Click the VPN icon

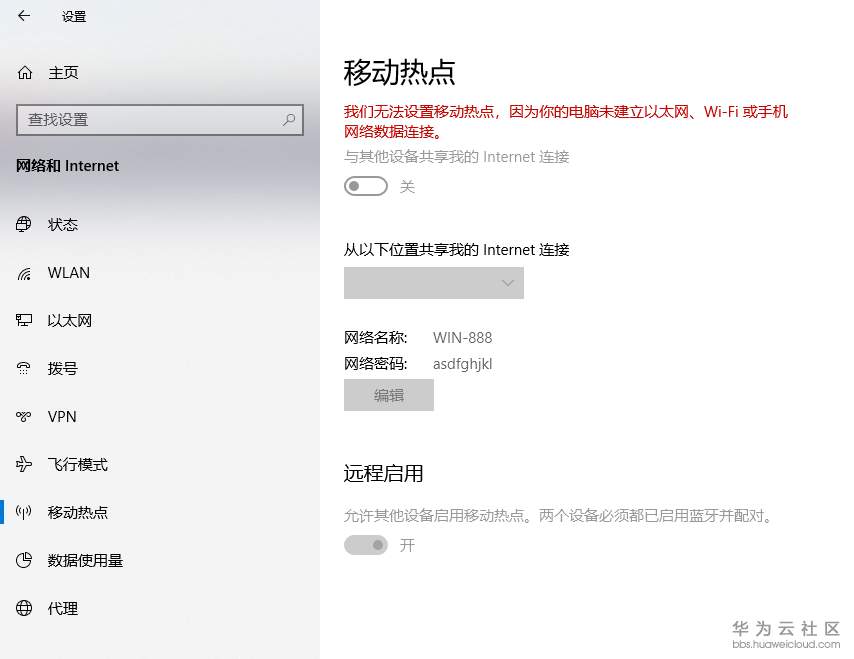click(x=23, y=416)
